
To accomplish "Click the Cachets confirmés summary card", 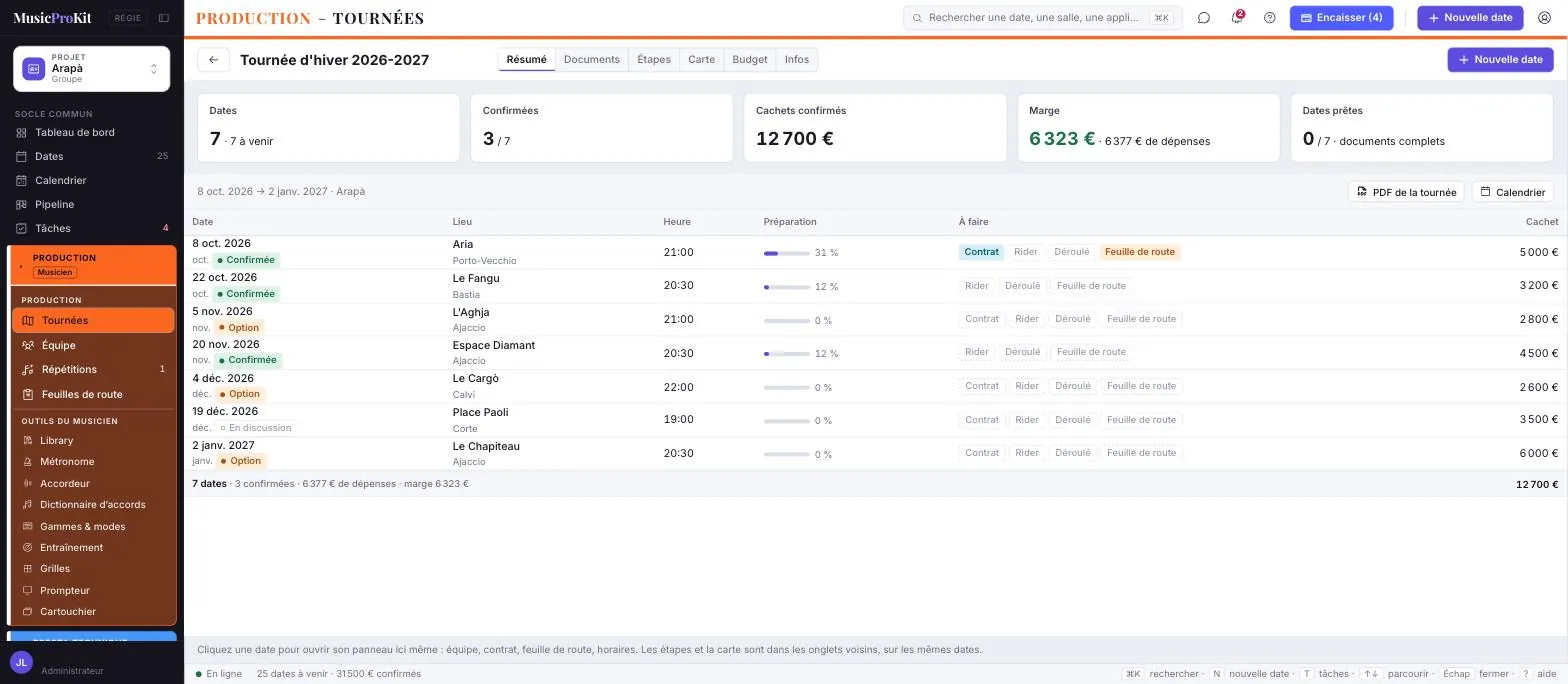I will 875,128.
